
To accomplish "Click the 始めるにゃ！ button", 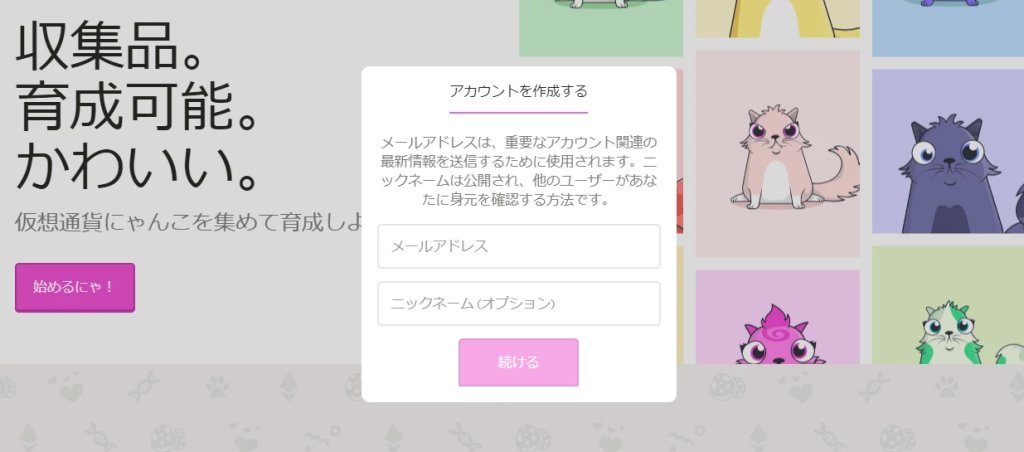I will (75, 287).
